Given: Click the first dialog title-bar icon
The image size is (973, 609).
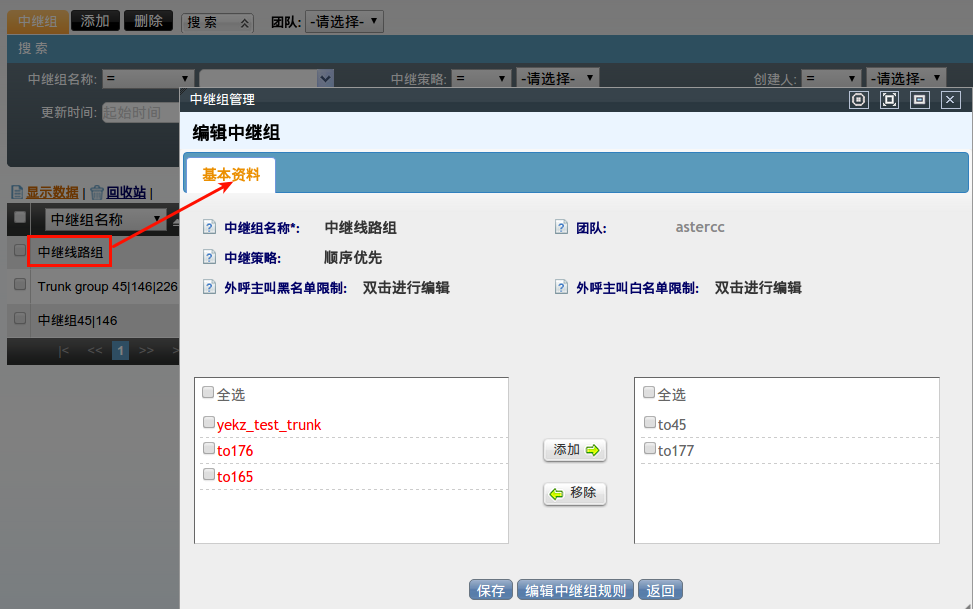Looking at the screenshot, I should click(x=858, y=99).
